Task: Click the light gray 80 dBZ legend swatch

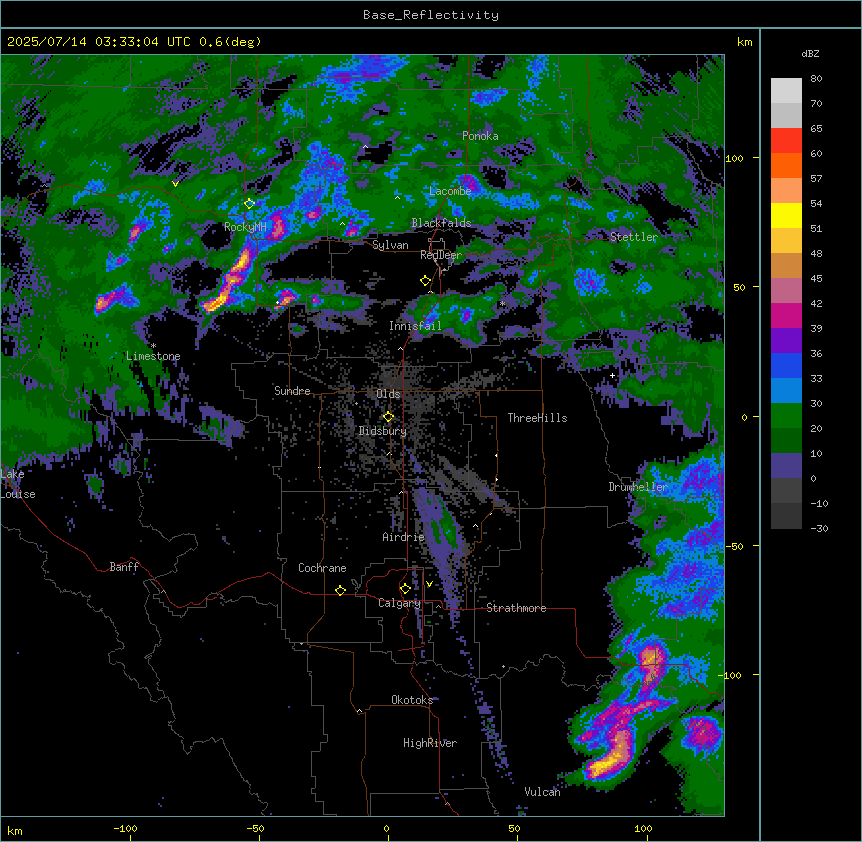Action: 786,90
